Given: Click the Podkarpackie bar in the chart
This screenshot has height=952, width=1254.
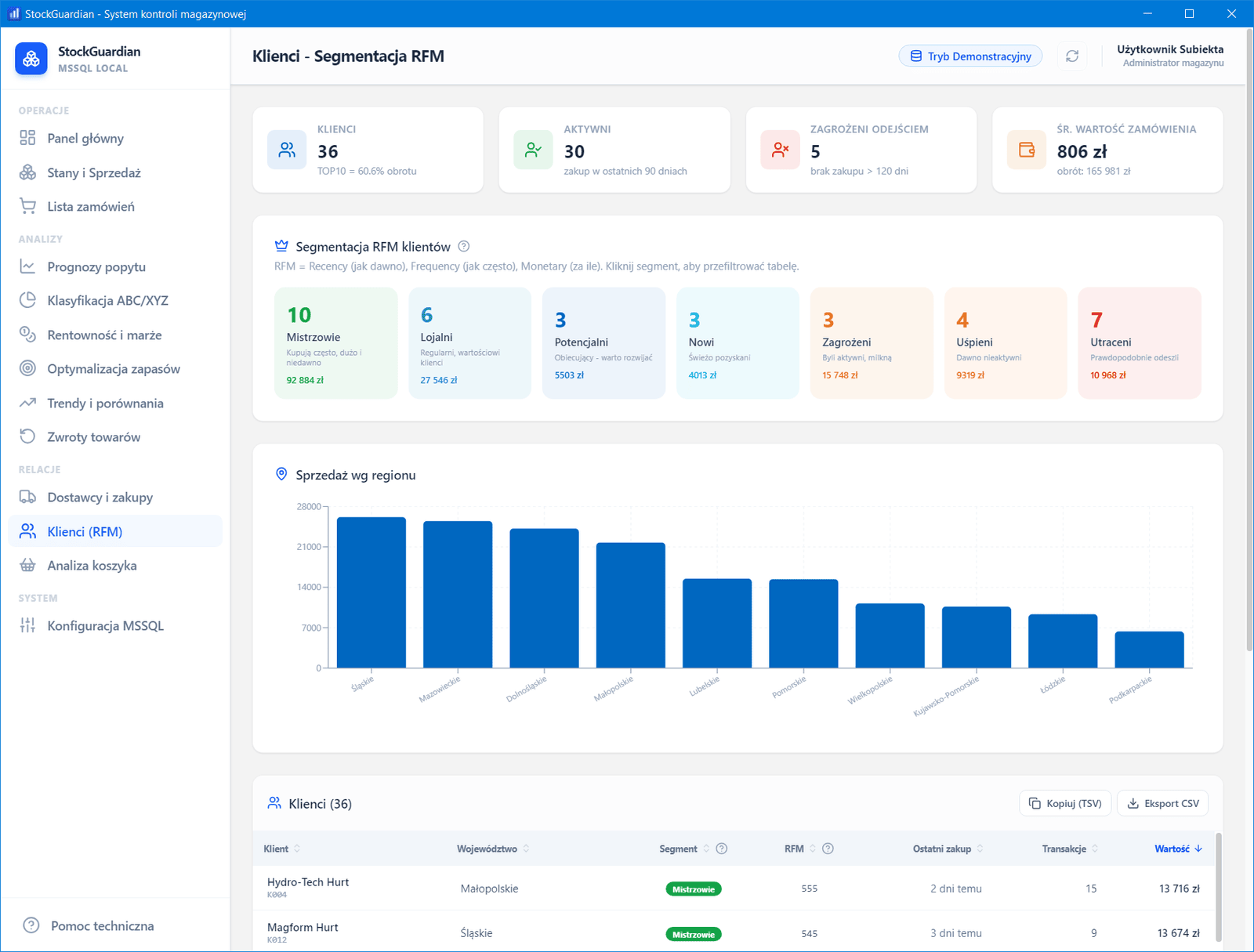Looking at the screenshot, I should point(1149,650).
